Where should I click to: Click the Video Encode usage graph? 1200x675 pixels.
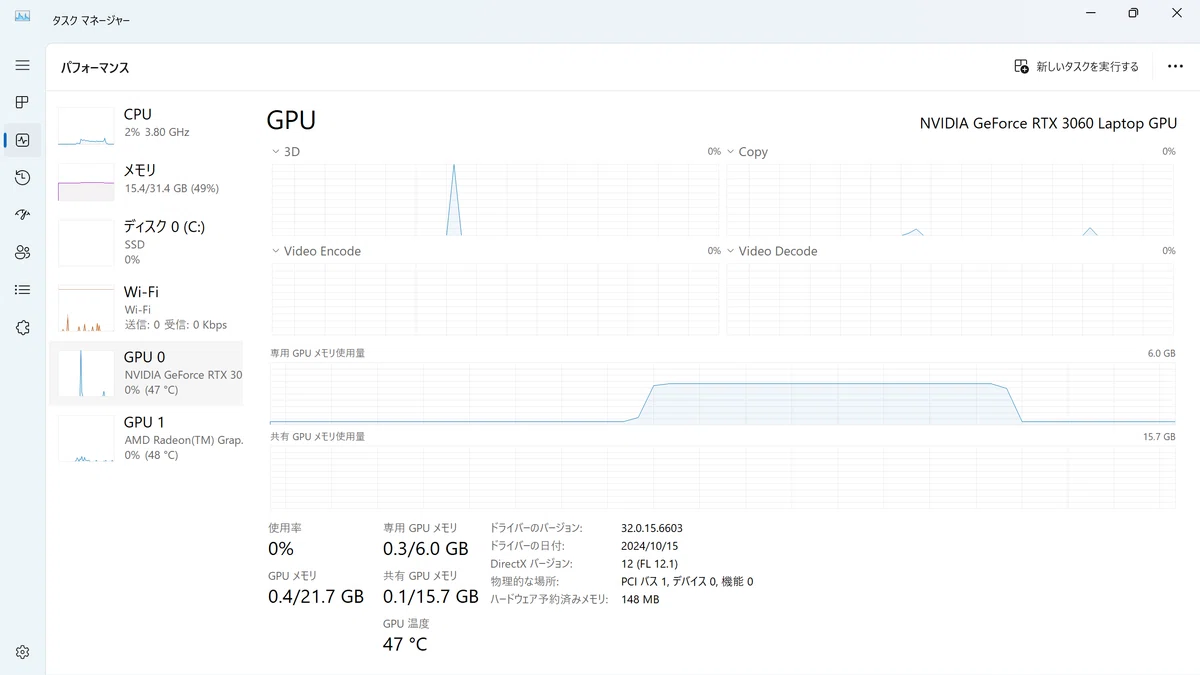point(495,298)
